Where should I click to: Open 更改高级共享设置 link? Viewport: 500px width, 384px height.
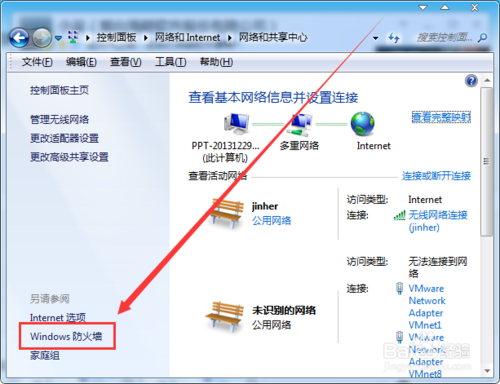[x=69, y=157]
